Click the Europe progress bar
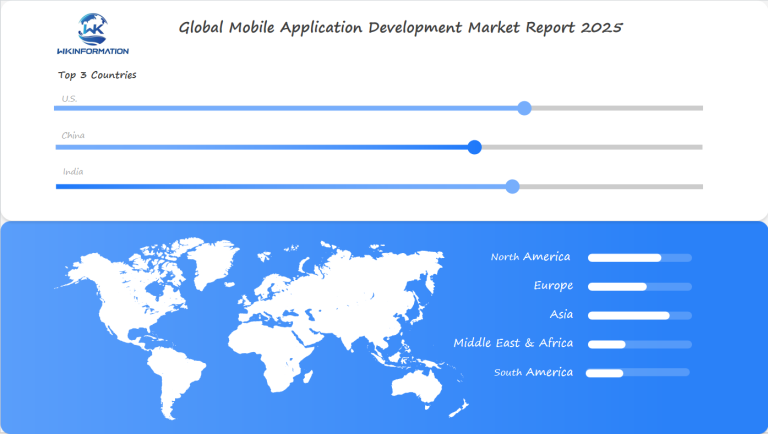 640,287
